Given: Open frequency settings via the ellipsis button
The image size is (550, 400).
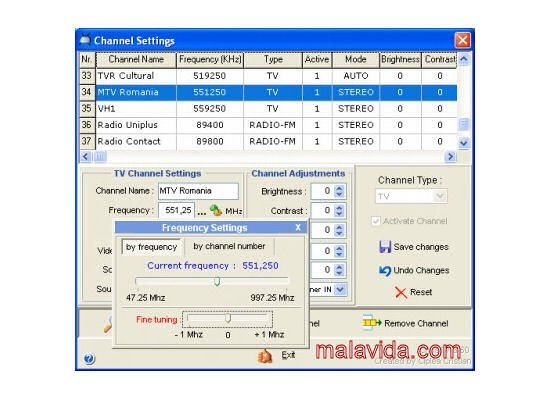Looking at the screenshot, I should tap(202, 213).
